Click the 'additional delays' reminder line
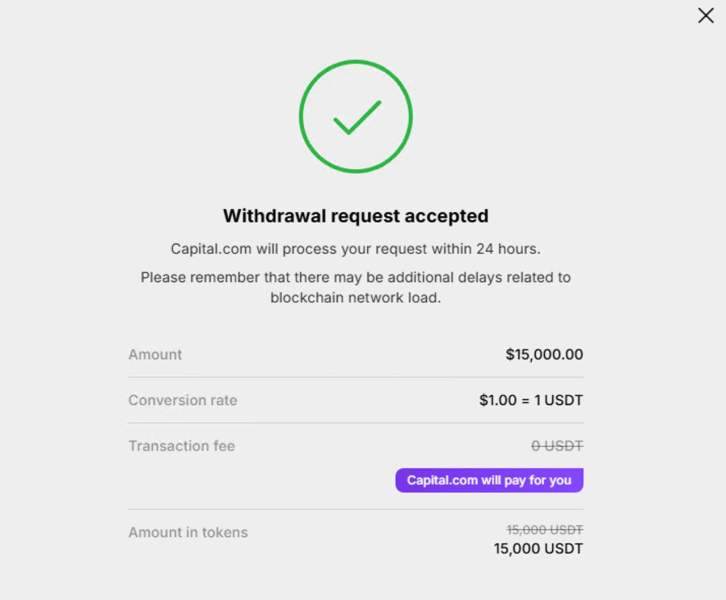This screenshot has height=600, width=726. (x=356, y=277)
